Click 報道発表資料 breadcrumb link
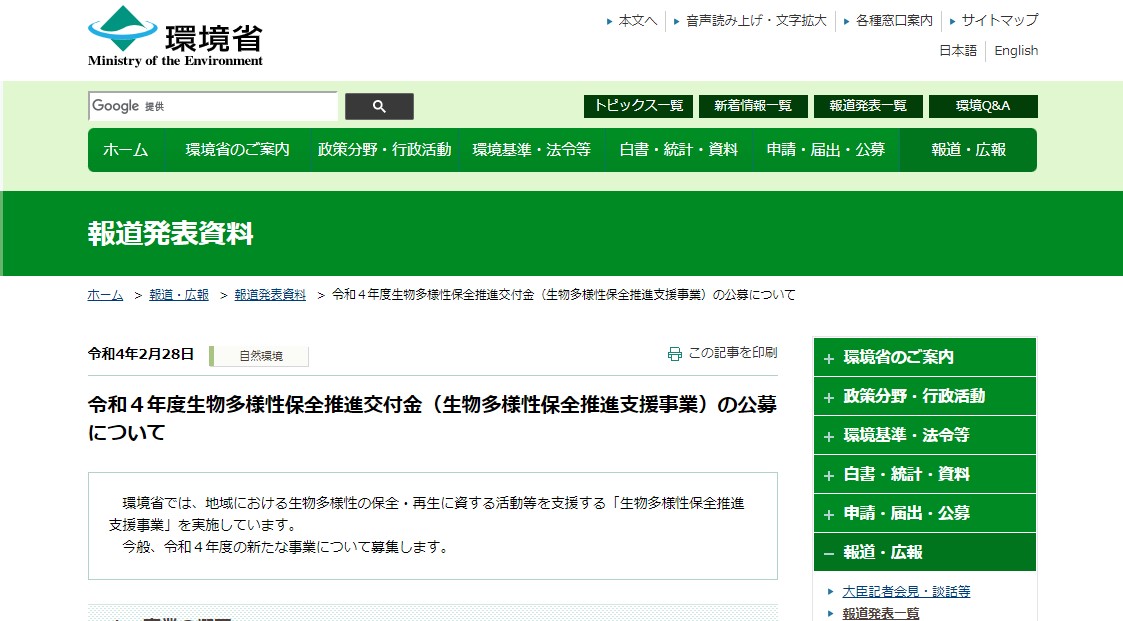The width and height of the screenshot is (1123, 621). (x=270, y=295)
